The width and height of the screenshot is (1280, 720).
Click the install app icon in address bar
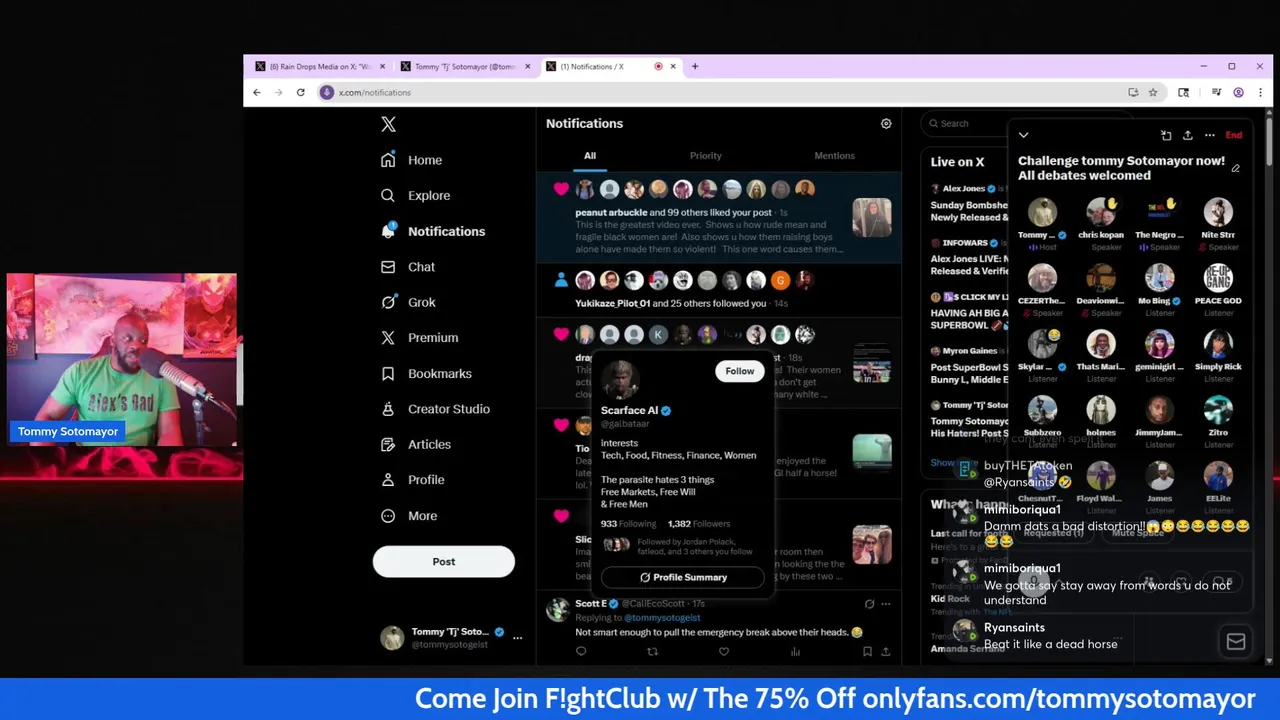point(1133,92)
